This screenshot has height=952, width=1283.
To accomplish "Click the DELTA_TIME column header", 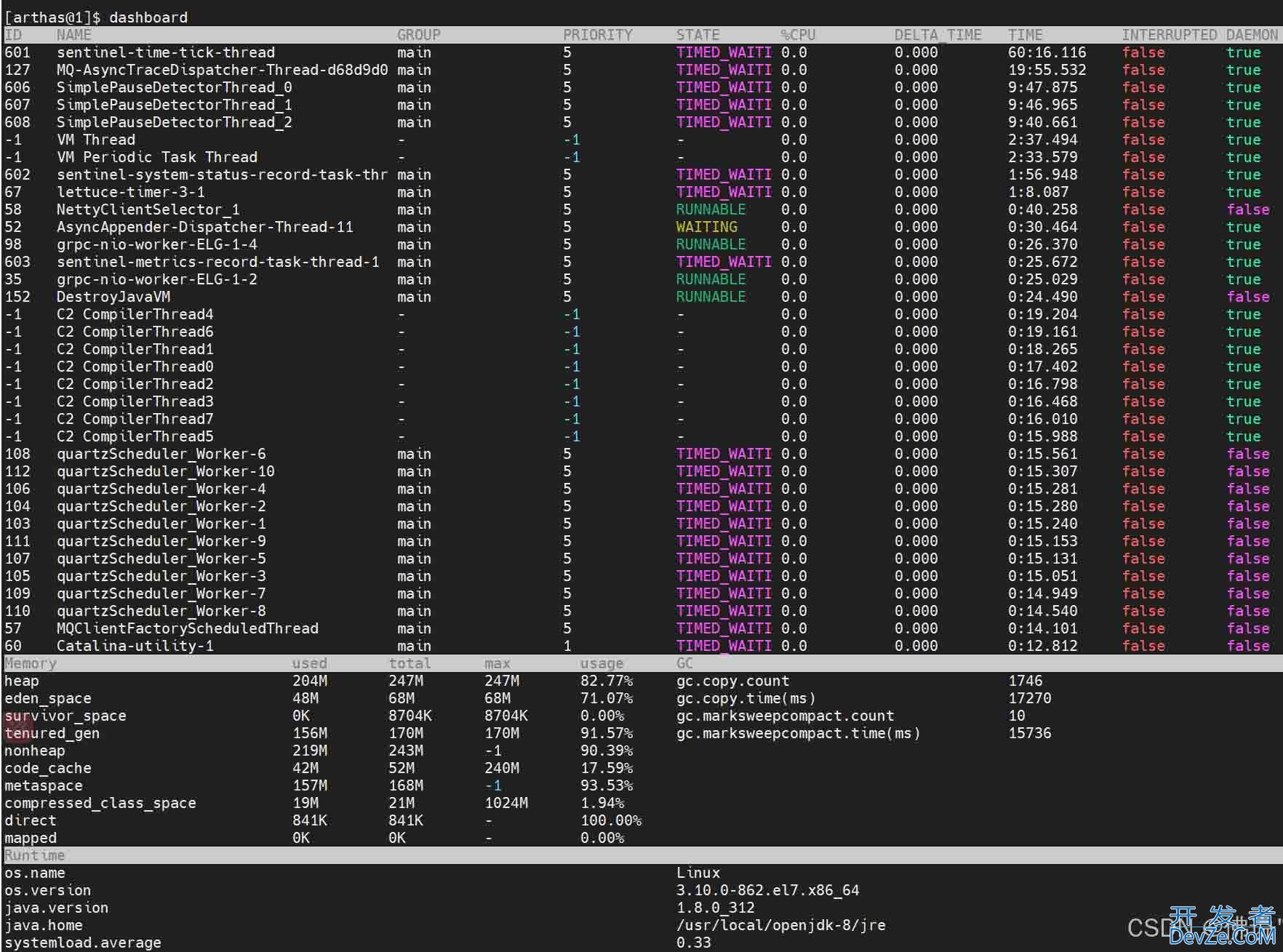I will [938, 35].
